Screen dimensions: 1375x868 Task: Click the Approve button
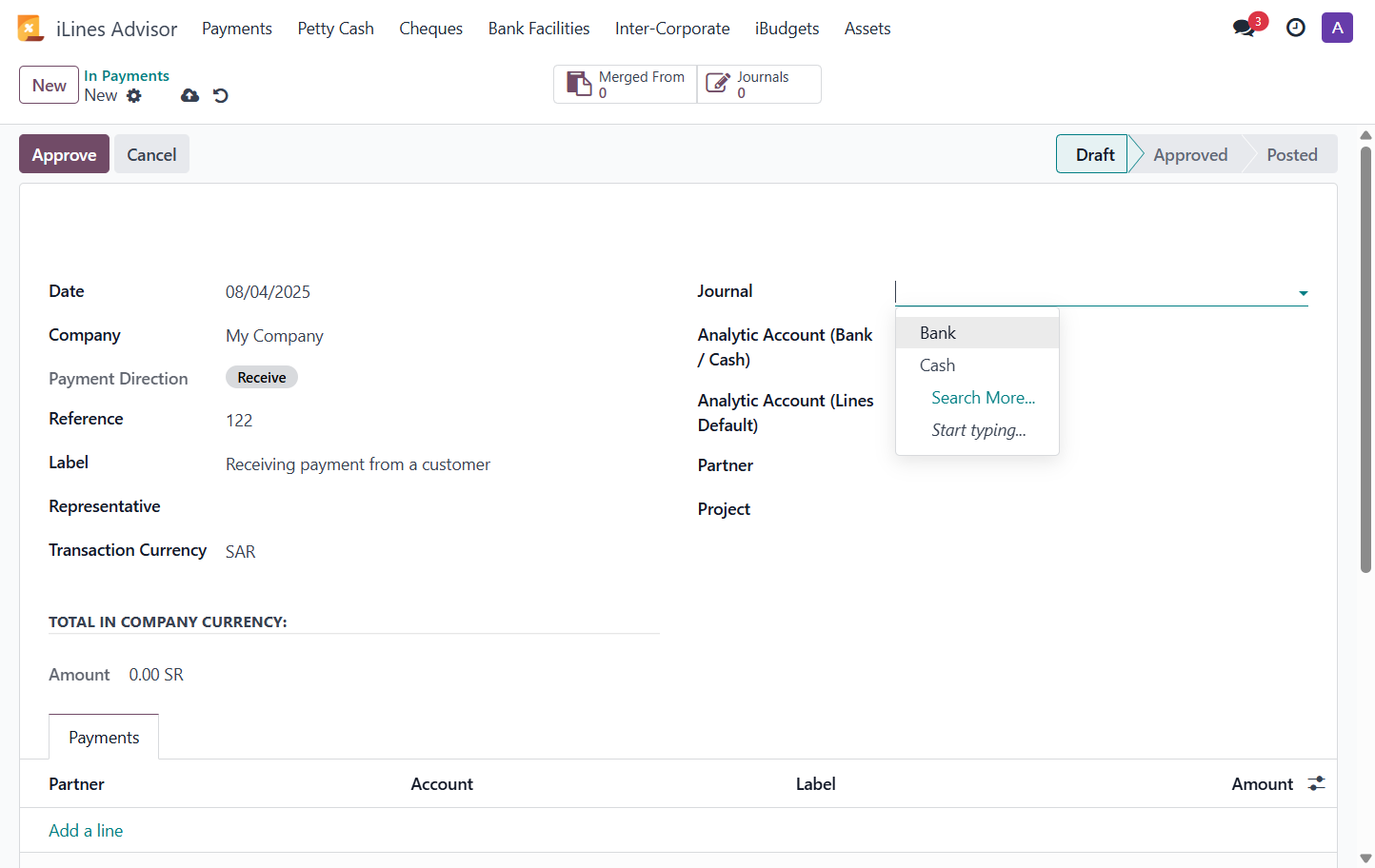[64, 154]
